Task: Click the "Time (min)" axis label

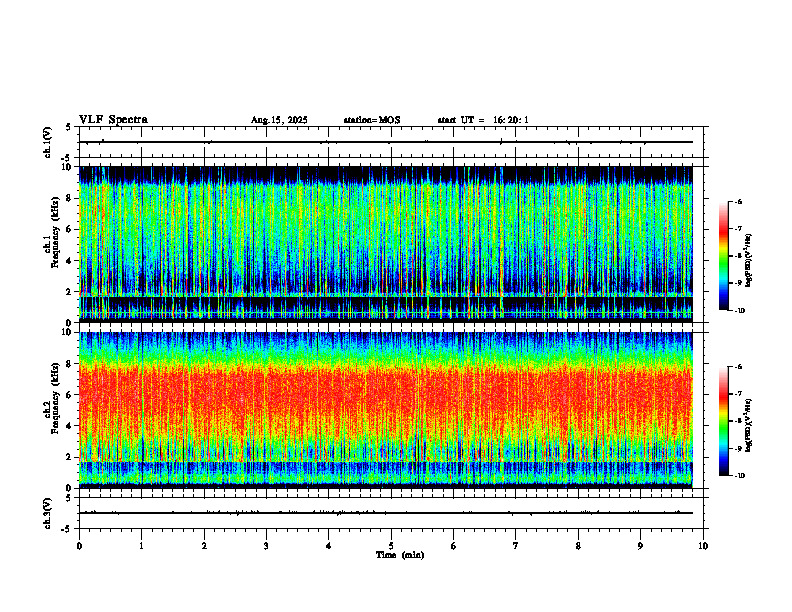Action: pos(400,555)
